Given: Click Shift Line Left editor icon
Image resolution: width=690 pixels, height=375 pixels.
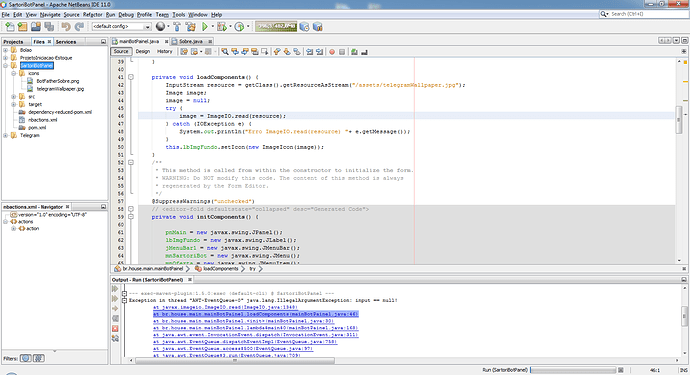Looking at the screenshot, I should coord(310,52).
